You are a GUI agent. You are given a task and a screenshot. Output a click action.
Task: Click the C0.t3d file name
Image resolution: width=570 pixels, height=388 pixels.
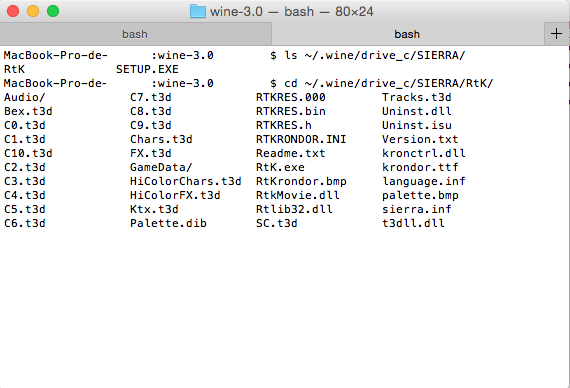point(25,125)
